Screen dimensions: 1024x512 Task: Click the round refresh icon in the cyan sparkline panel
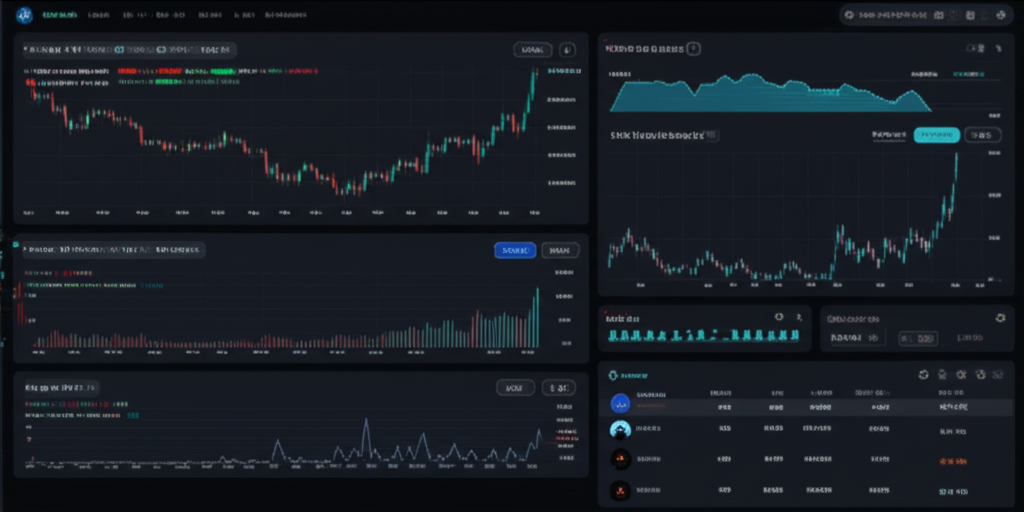click(x=778, y=317)
